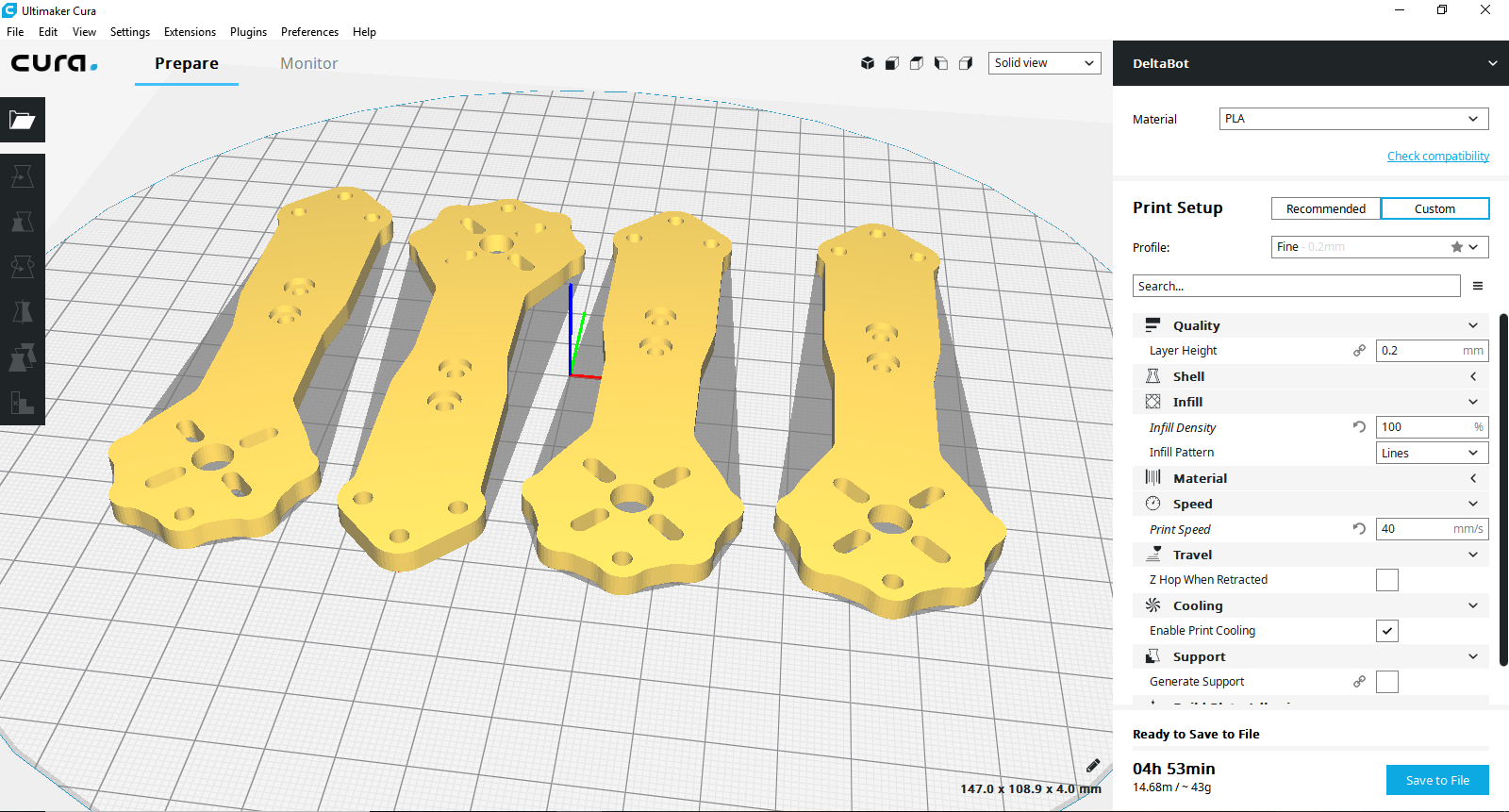Click the pencil edit job name icon
The width and height of the screenshot is (1509, 812).
(x=1093, y=766)
